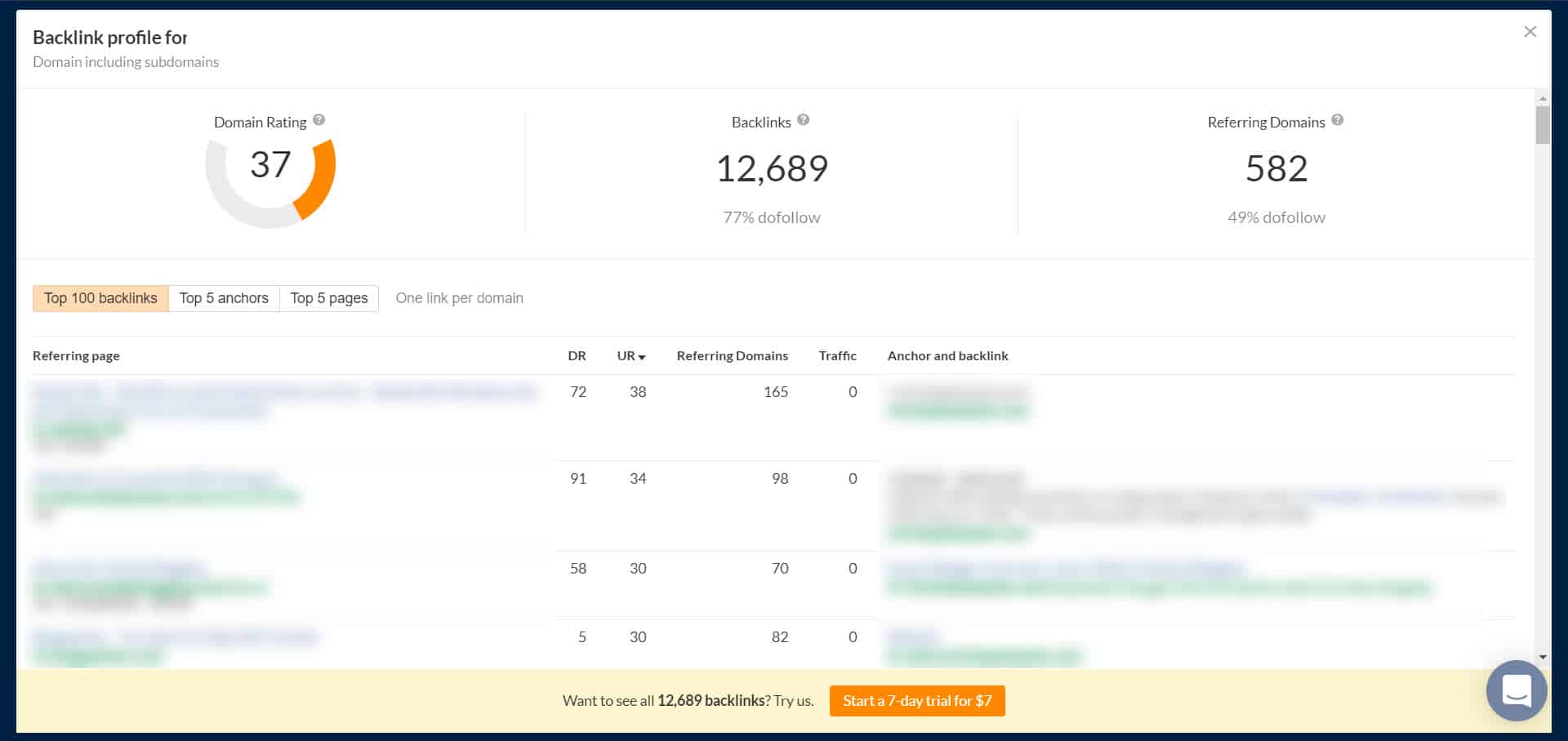Open the Referring Domains help tooltip
Image resolution: width=1568 pixels, height=741 pixels.
click(1338, 118)
